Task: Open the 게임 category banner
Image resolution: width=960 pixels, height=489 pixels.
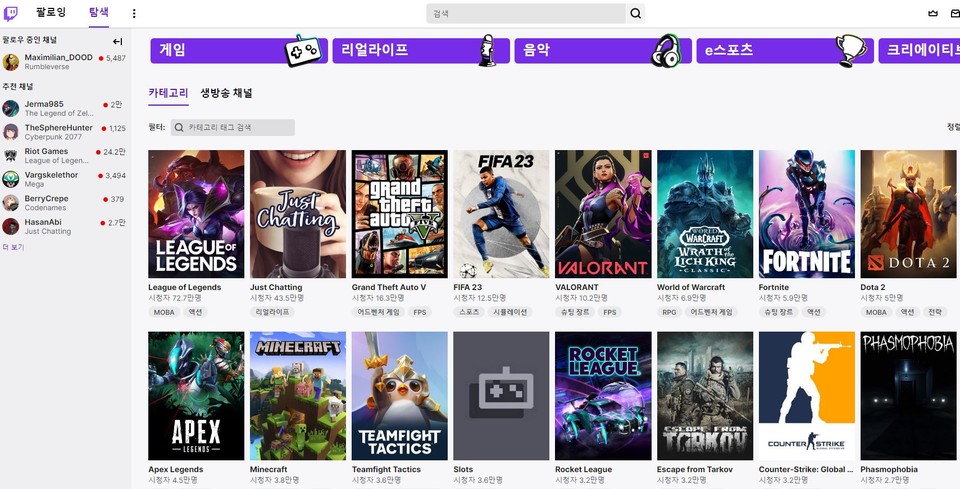Action: (x=239, y=51)
